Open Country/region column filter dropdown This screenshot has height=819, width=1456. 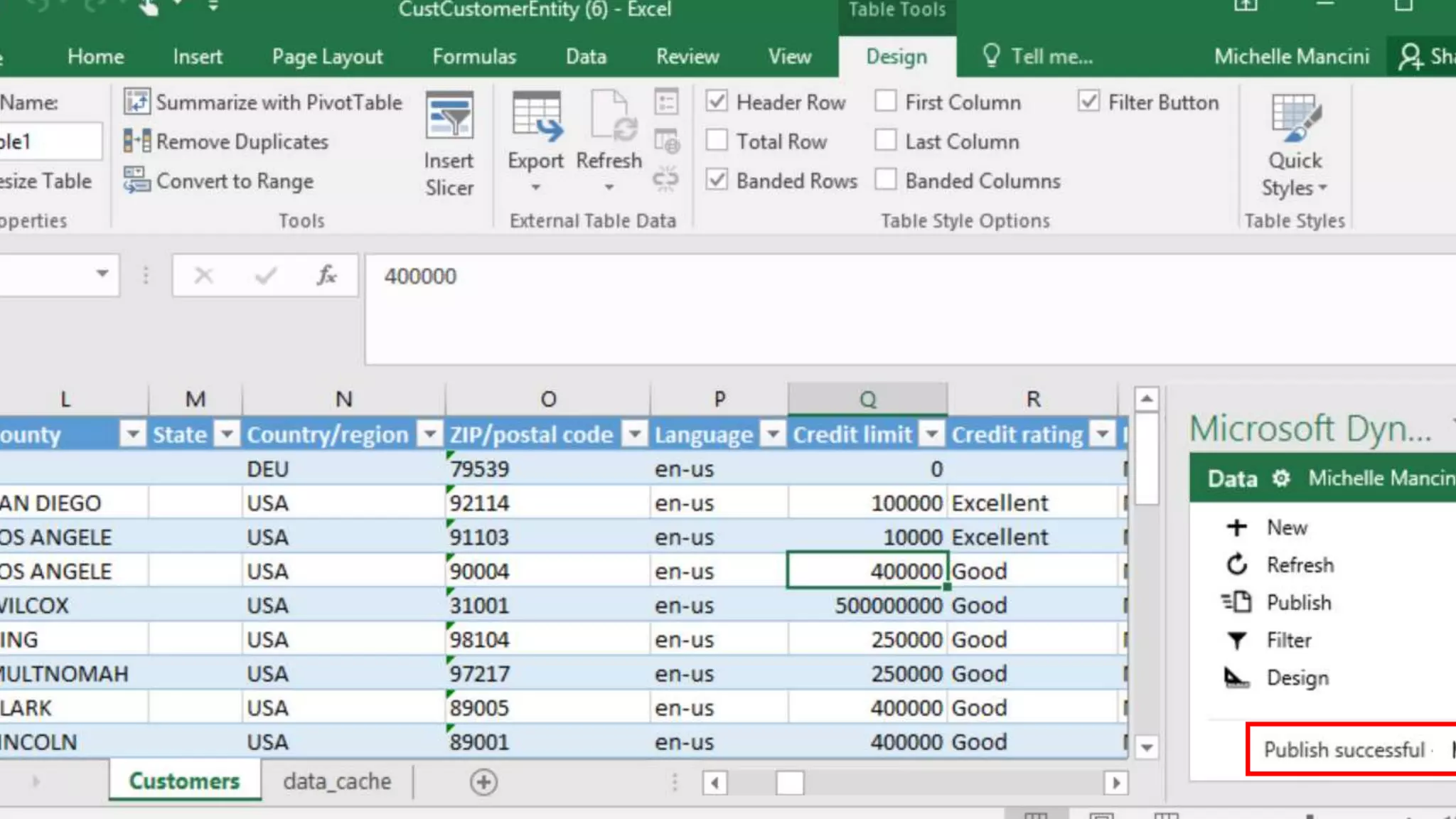coord(429,434)
